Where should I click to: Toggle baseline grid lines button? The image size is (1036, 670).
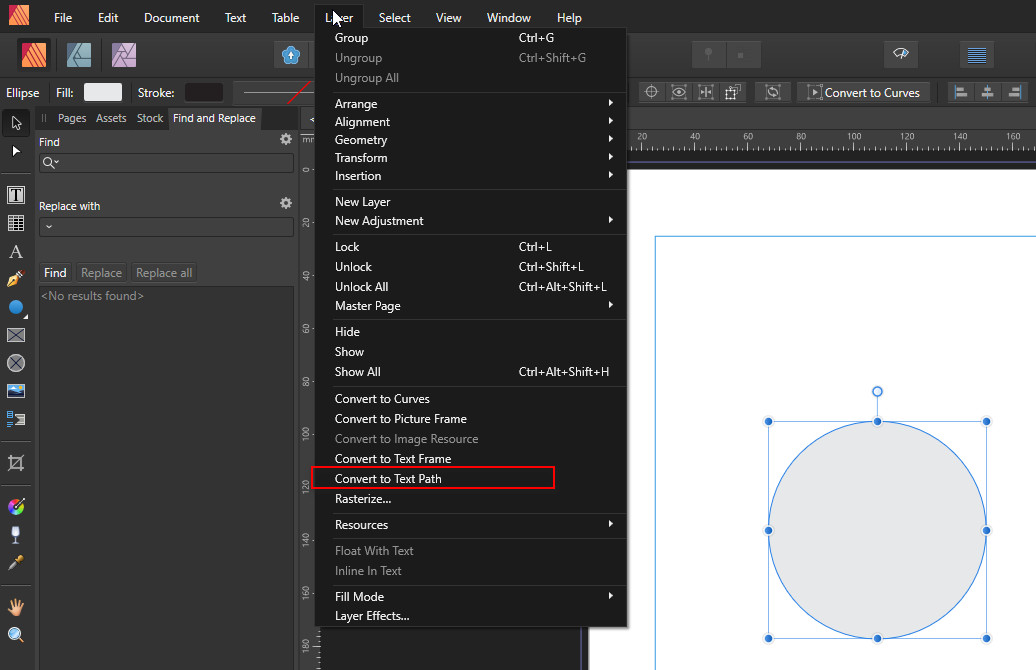(x=976, y=54)
